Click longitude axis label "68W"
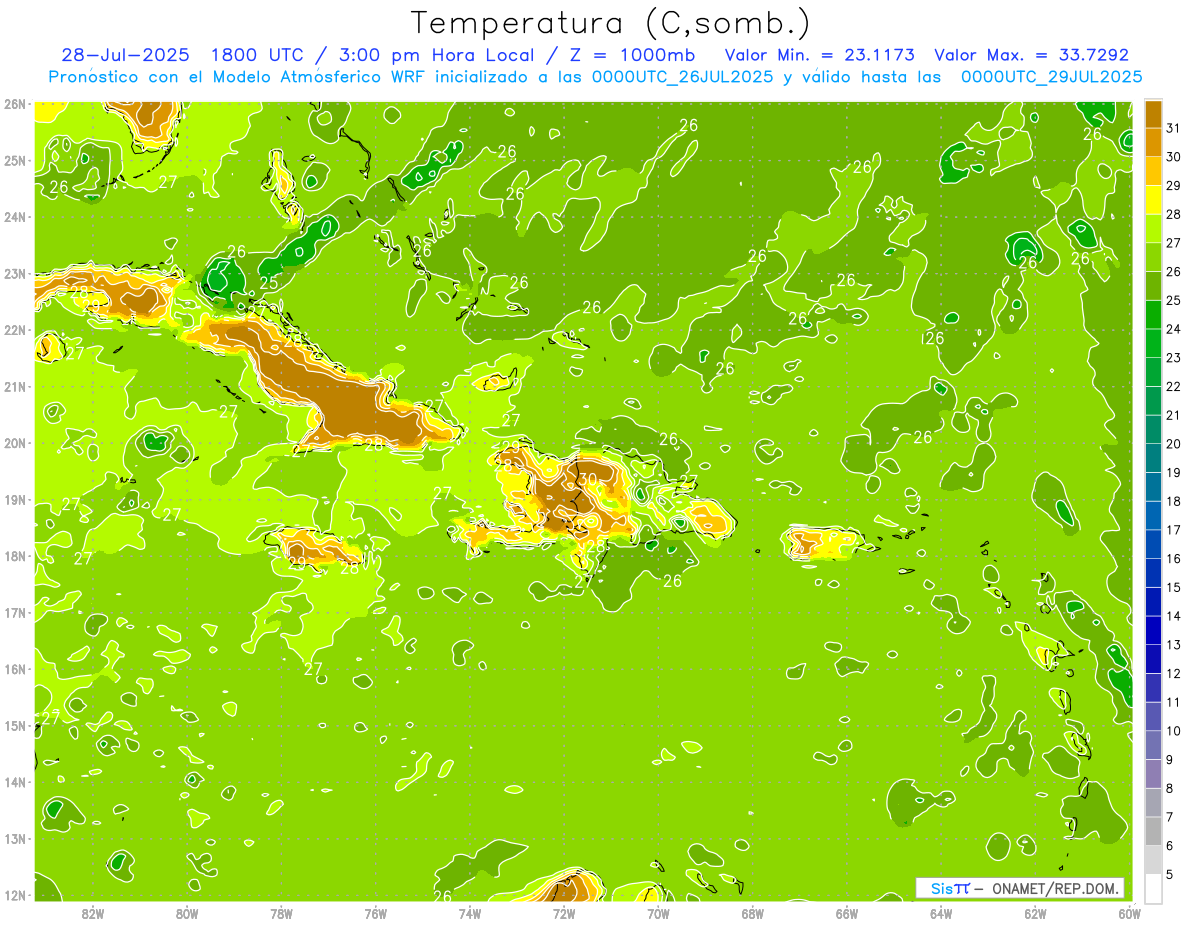Screen dimensions: 1200x927 tap(752, 913)
